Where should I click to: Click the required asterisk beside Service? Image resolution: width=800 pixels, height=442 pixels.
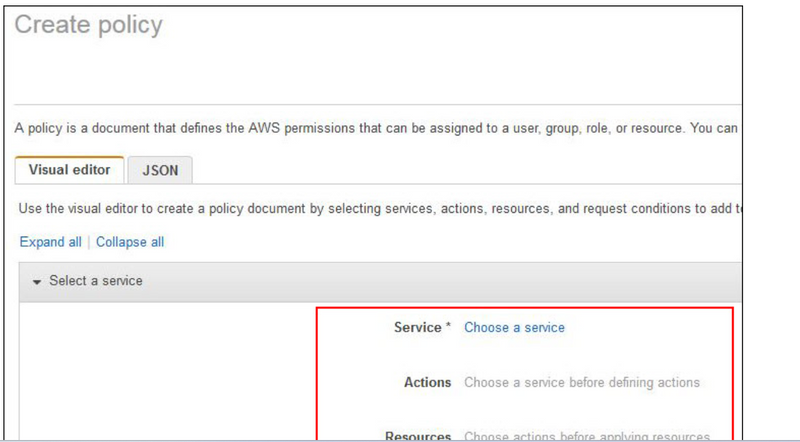pos(448,327)
